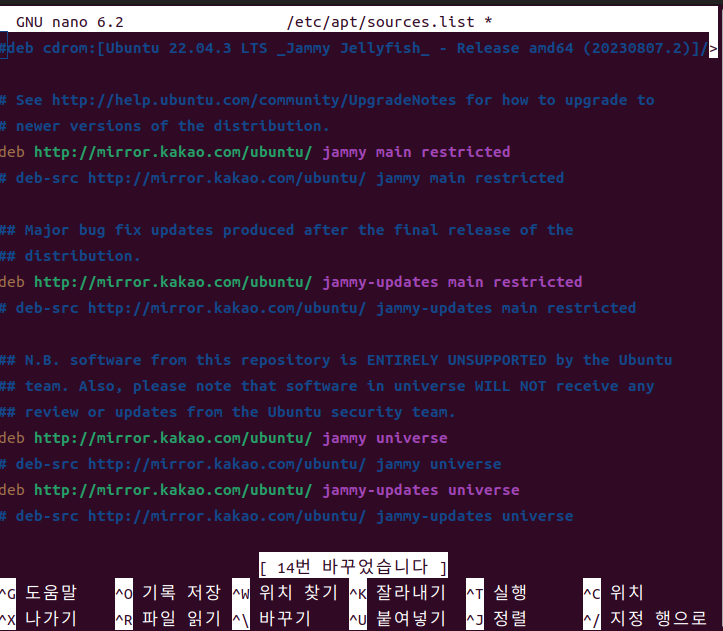Click the 'deb ... jammy main restricted' line

pos(255,152)
